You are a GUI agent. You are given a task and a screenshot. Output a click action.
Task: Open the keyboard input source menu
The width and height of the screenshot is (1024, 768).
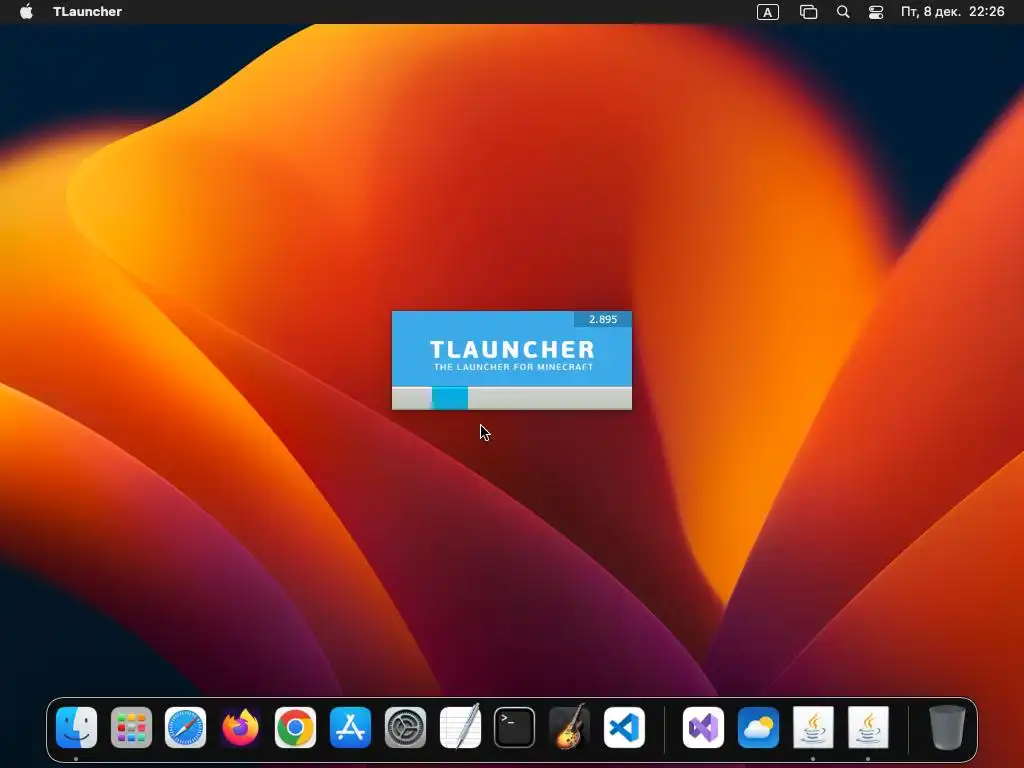pos(767,12)
